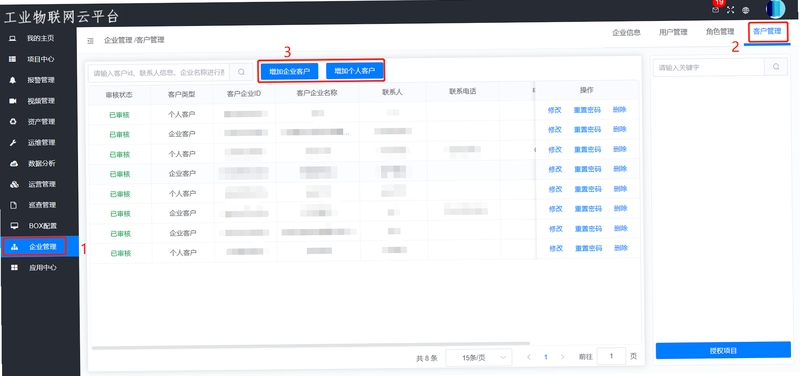Screen dimensions: 800x376
Task: Select page number 1 in pagination
Action: pyautogui.click(x=545, y=358)
